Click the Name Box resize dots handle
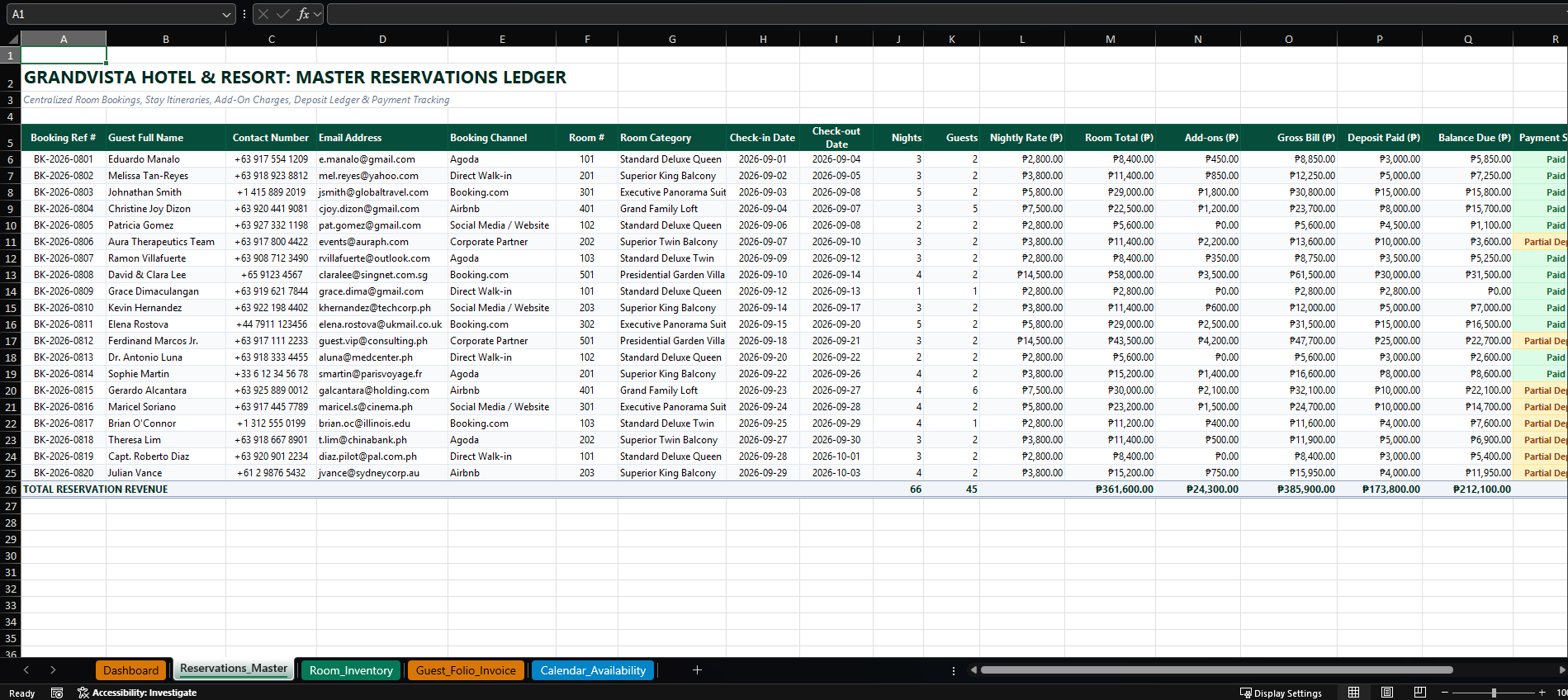Image resolution: width=1568 pixels, height=700 pixels. [244, 14]
